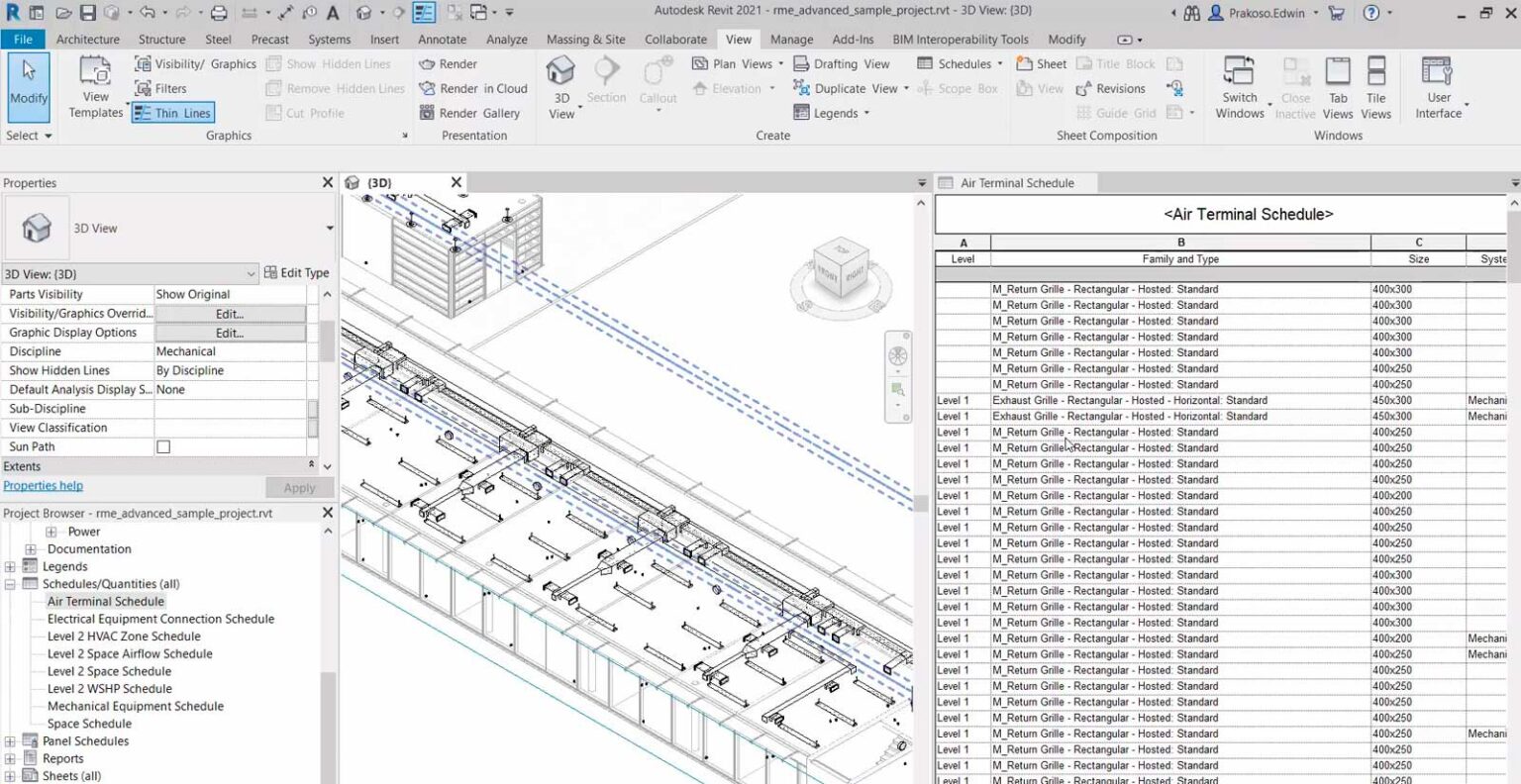Image resolution: width=1521 pixels, height=784 pixels.
Task: Click the Save icon in Quick Access toolbar
Action: point(88,12)
